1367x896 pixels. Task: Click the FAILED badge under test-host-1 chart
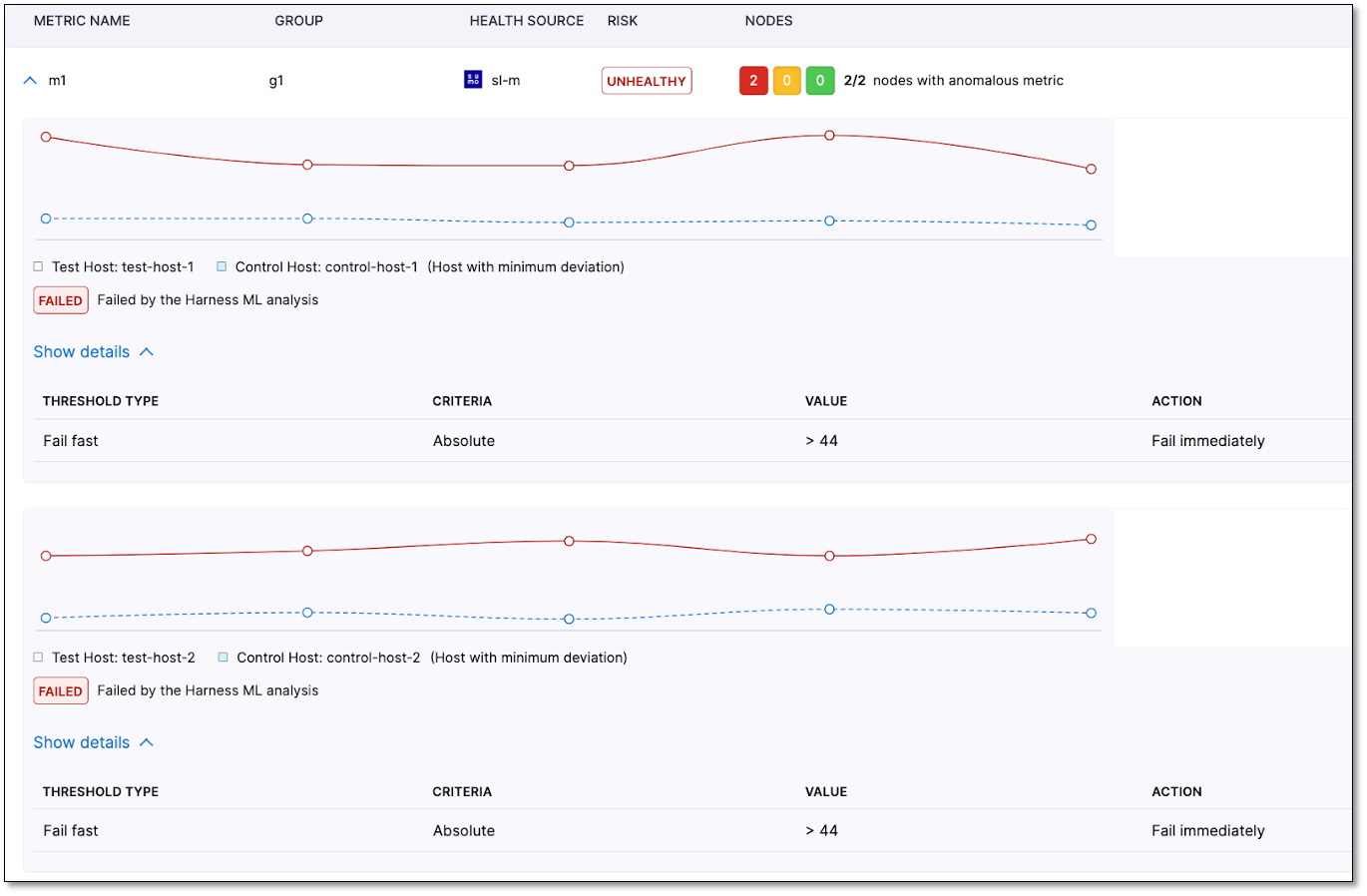(x=61, y=300)
